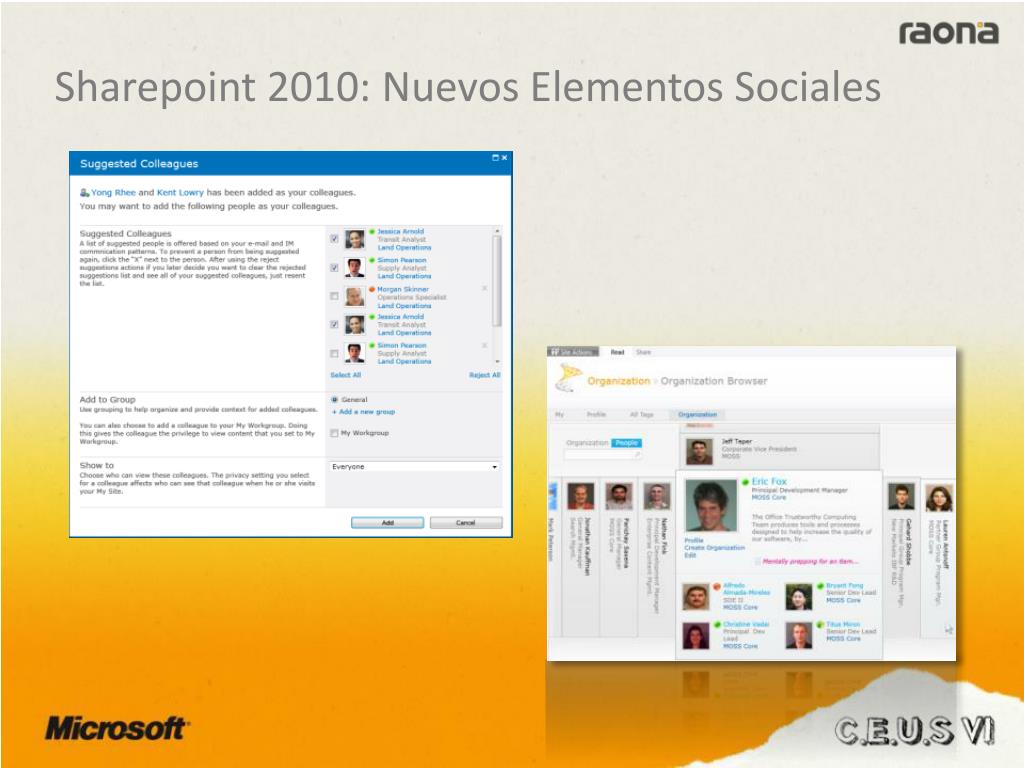Open the Bryant Fong name link
This screenshot has height=768, width=1024.
(x=844, y=586)
